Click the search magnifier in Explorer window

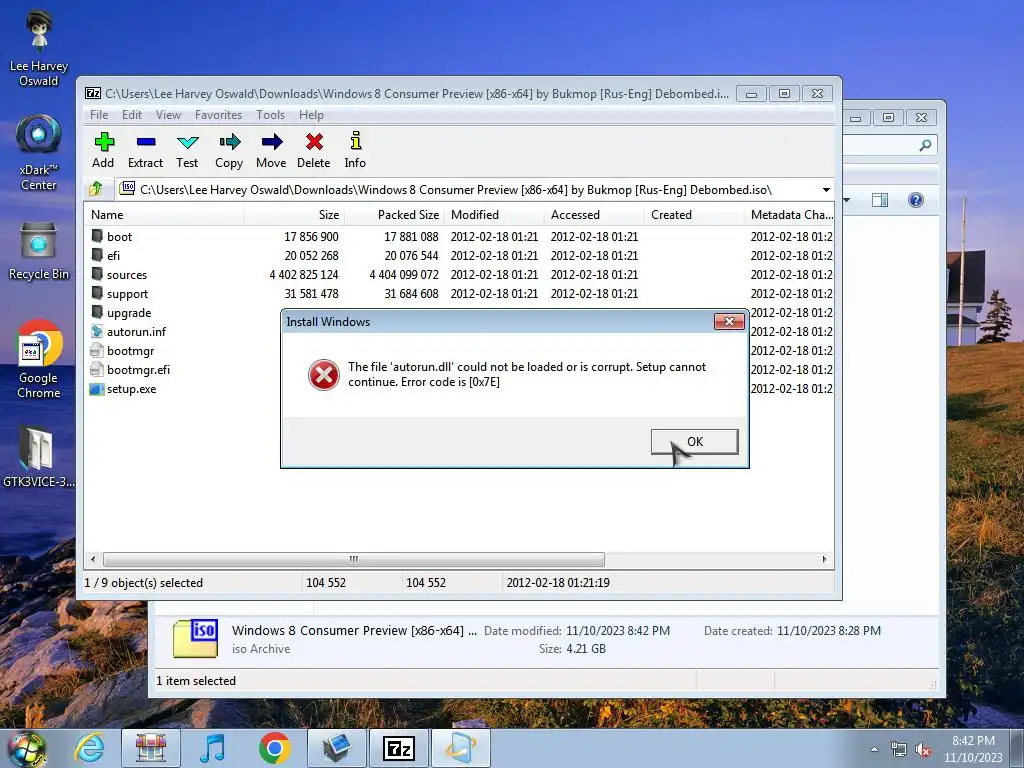tap(925, 145)
